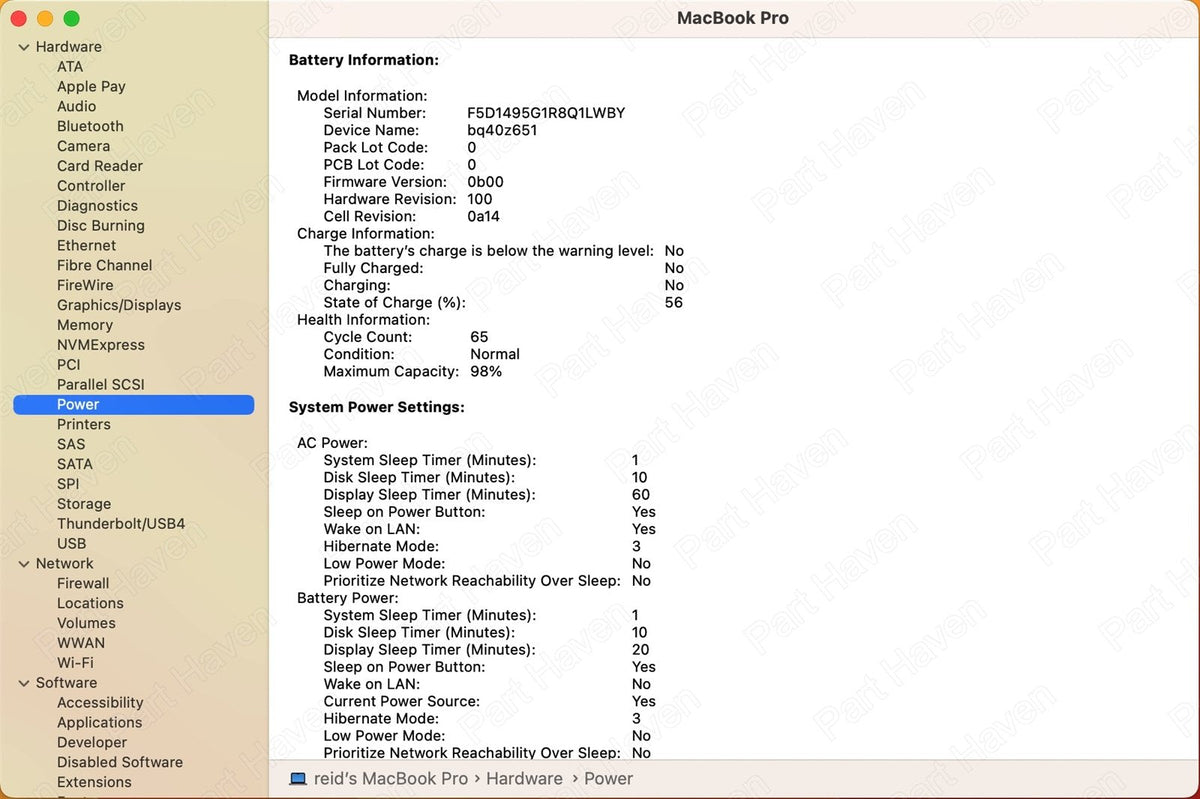This screenshot has width=1200, height=799.
Task: Open the Extensions software entry
Action: pyautogui.click(x=94, y=782)
